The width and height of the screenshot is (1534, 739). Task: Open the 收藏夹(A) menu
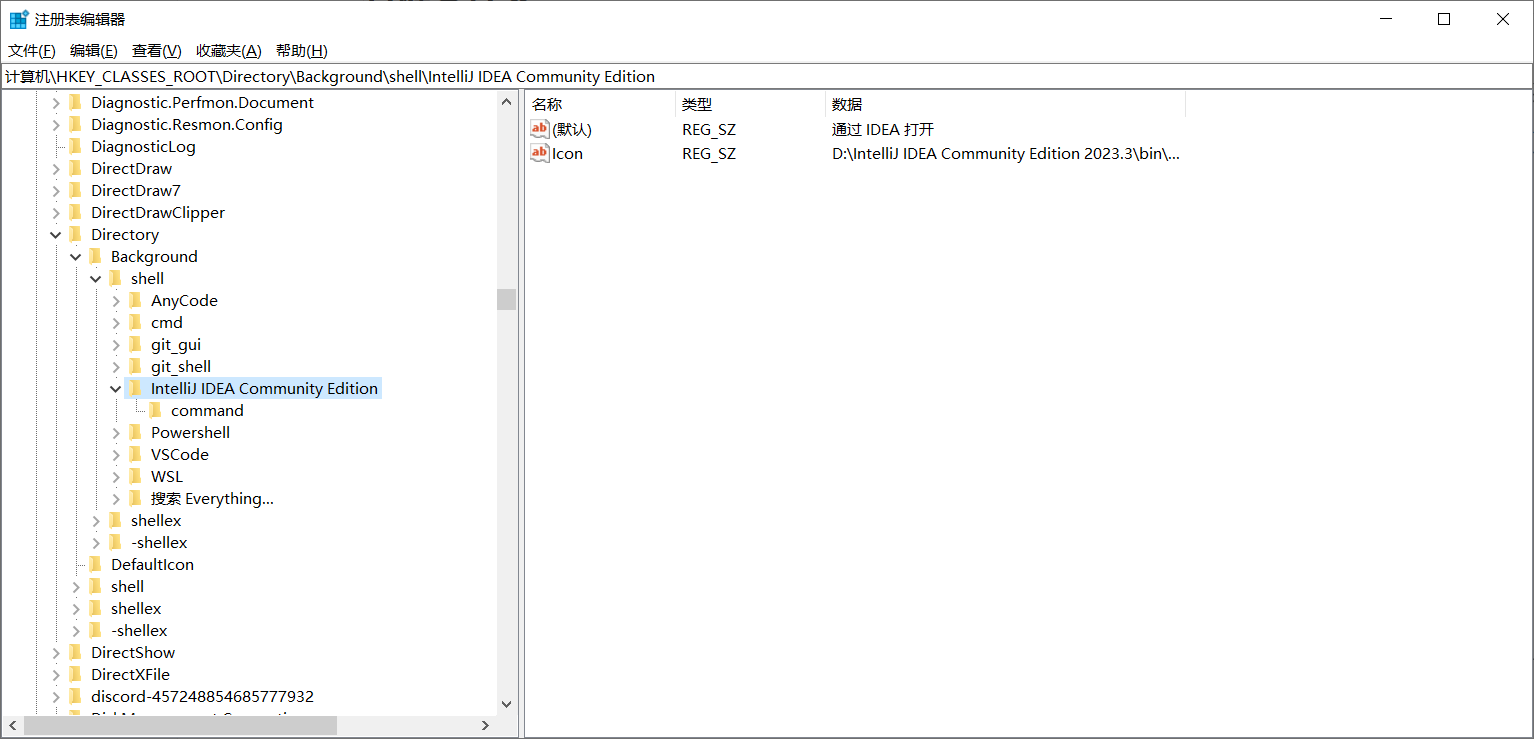tap(228, 51)
